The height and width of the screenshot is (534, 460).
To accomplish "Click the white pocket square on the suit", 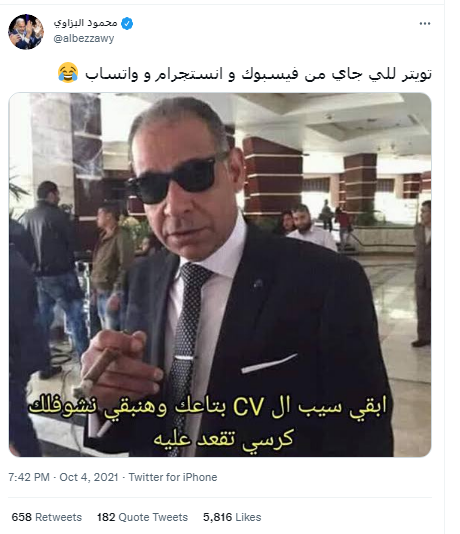I will click(x=269, y=363).
